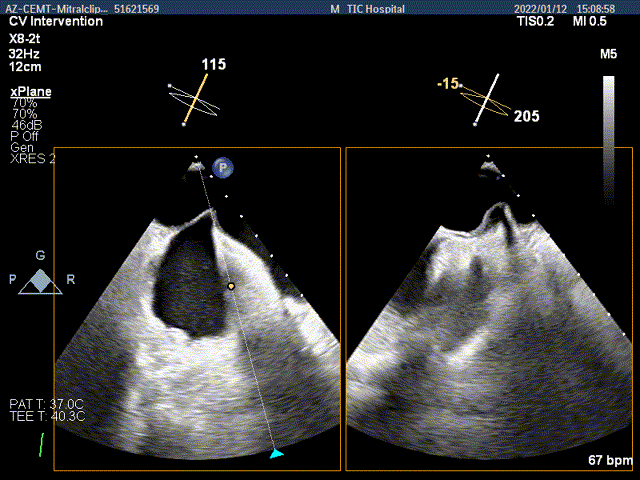Click the diamond orientation icon between P and R
This screenshot has width=640, height=480.
tap(40, 282)
